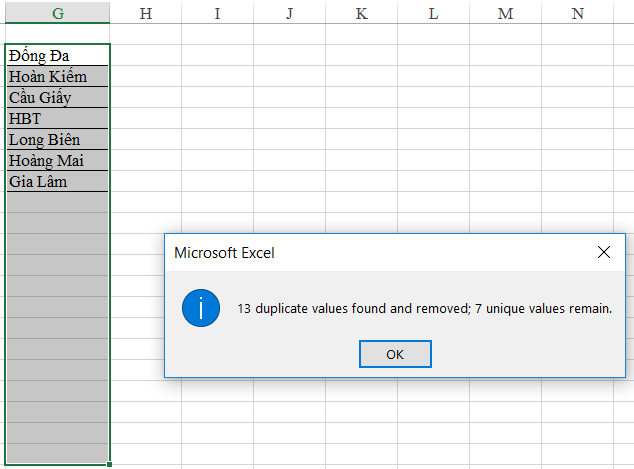The width and height of the screenshot is (634, 469).
Task: Select column M header
Action: 505,12
